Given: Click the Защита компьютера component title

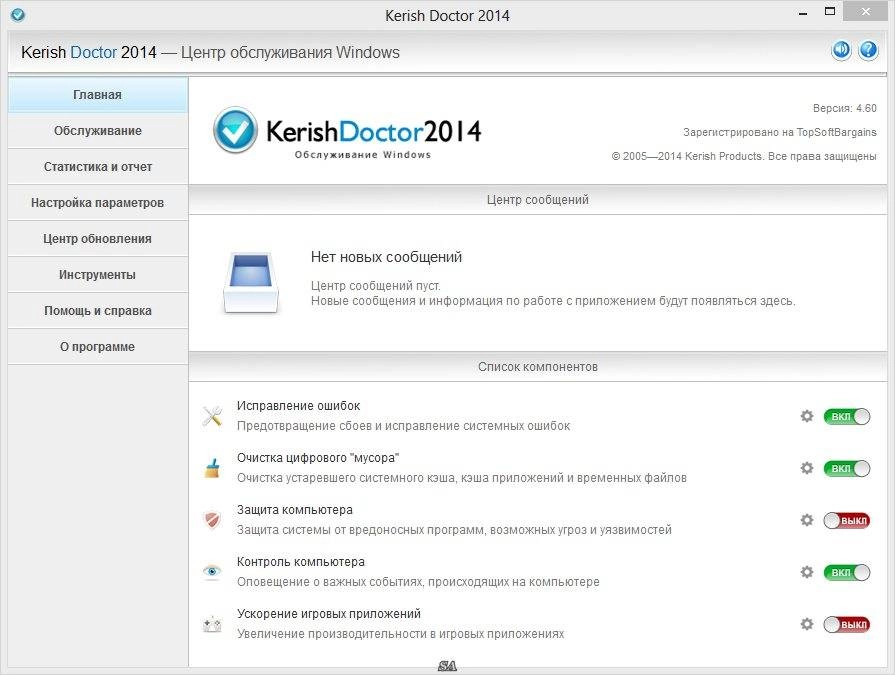Looking at the screenshot, I should pos(295,510).
